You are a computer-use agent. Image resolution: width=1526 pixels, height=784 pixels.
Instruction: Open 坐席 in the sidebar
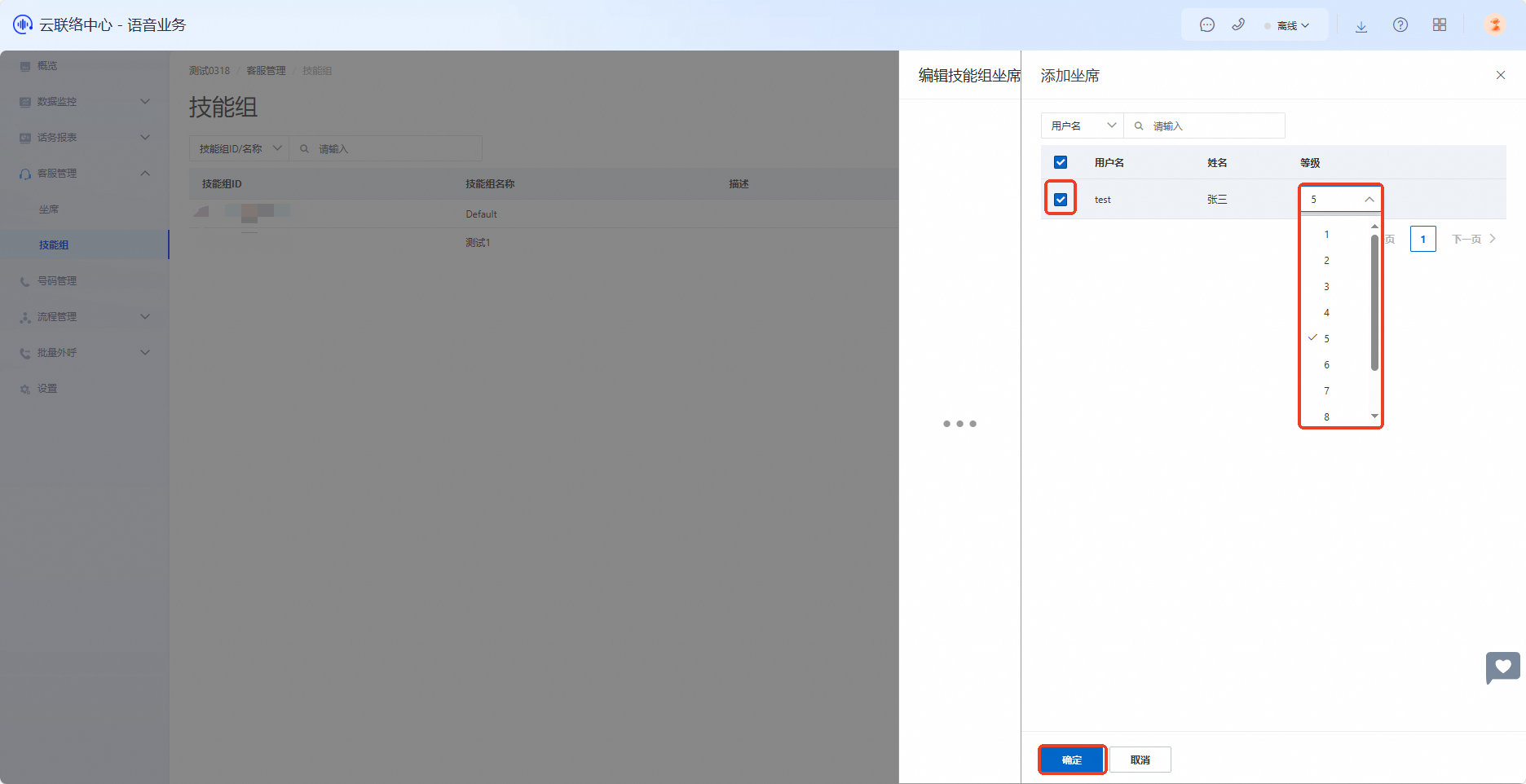tap(49, 209)
